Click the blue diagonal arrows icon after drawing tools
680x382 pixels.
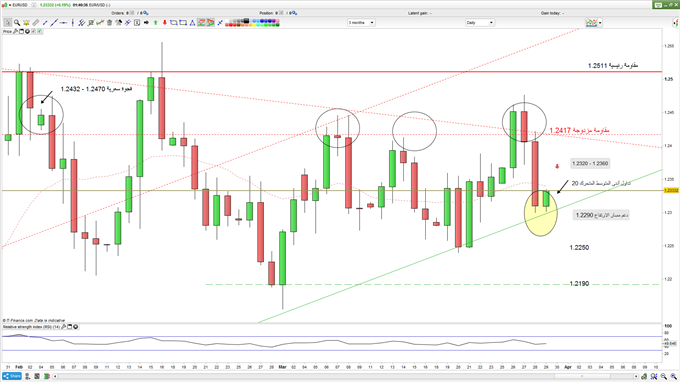pyautogui.click(x=220, y=23)
